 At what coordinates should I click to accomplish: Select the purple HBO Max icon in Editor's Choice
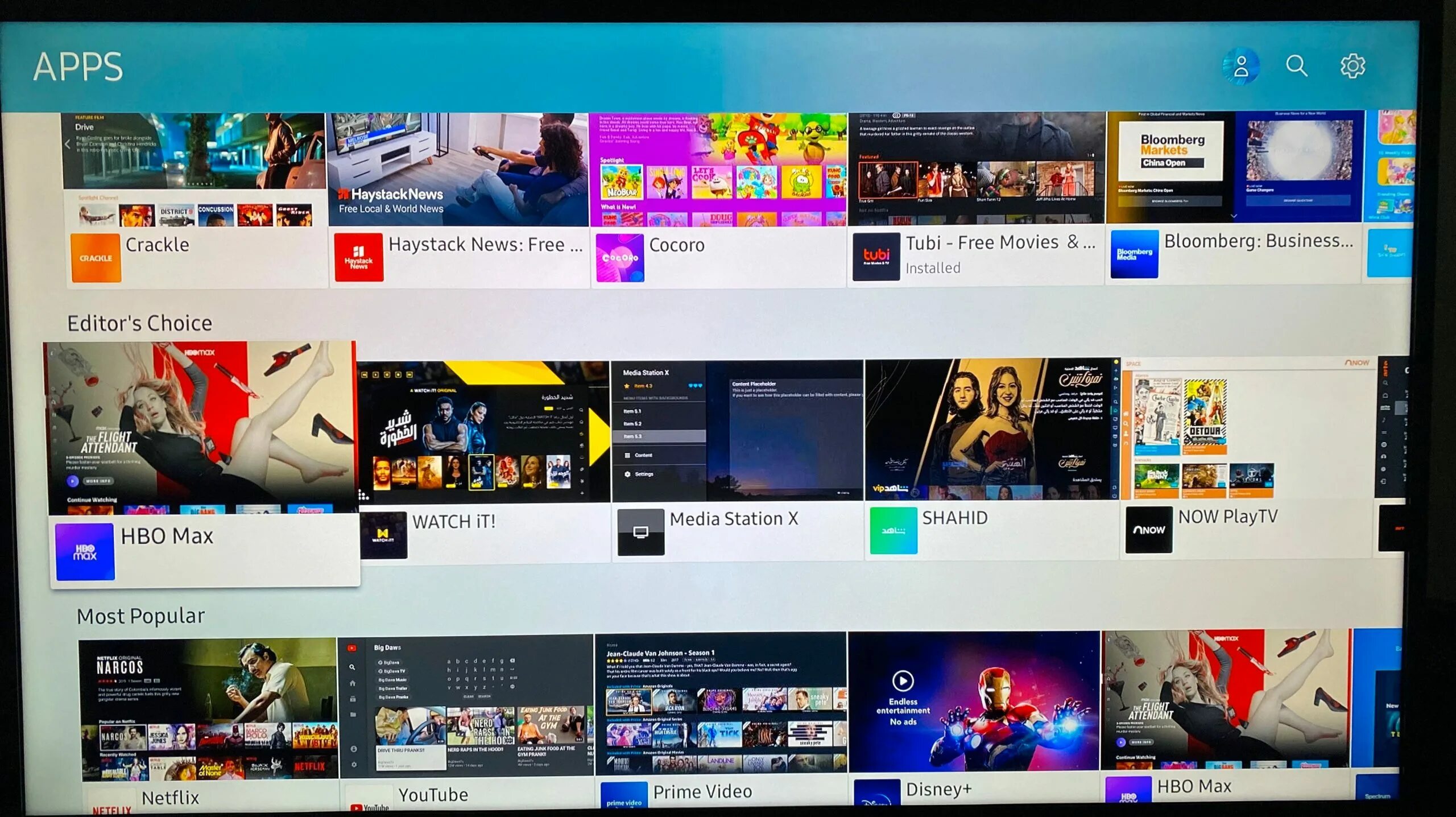click(85, 552)
